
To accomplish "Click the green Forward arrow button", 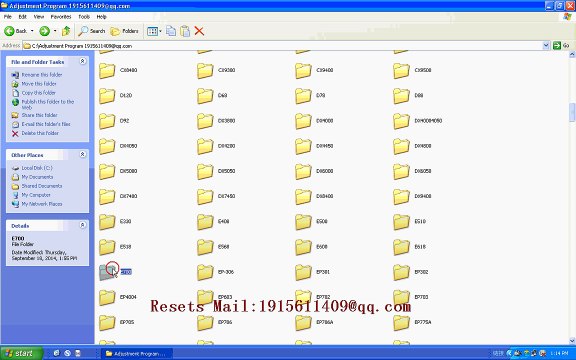I will click(44, 31).
